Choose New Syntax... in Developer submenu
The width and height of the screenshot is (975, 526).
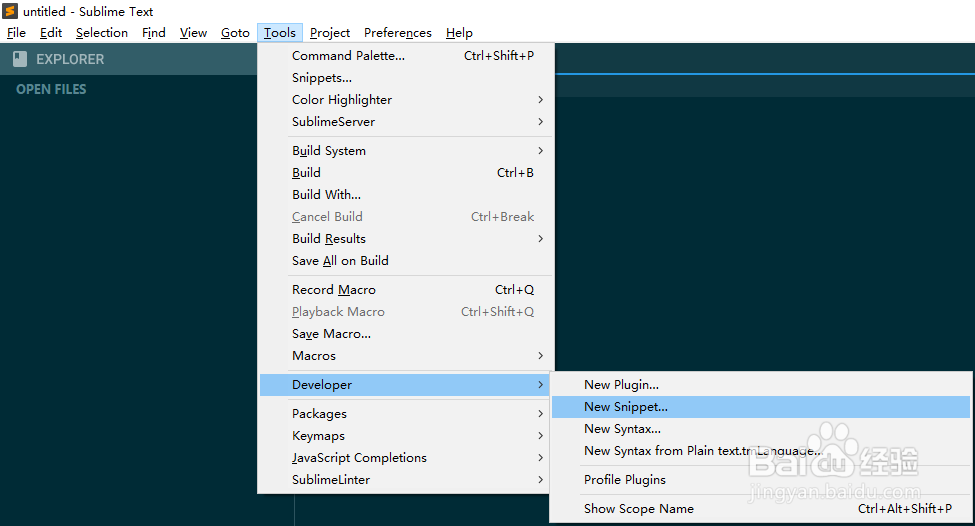(761, 429)
